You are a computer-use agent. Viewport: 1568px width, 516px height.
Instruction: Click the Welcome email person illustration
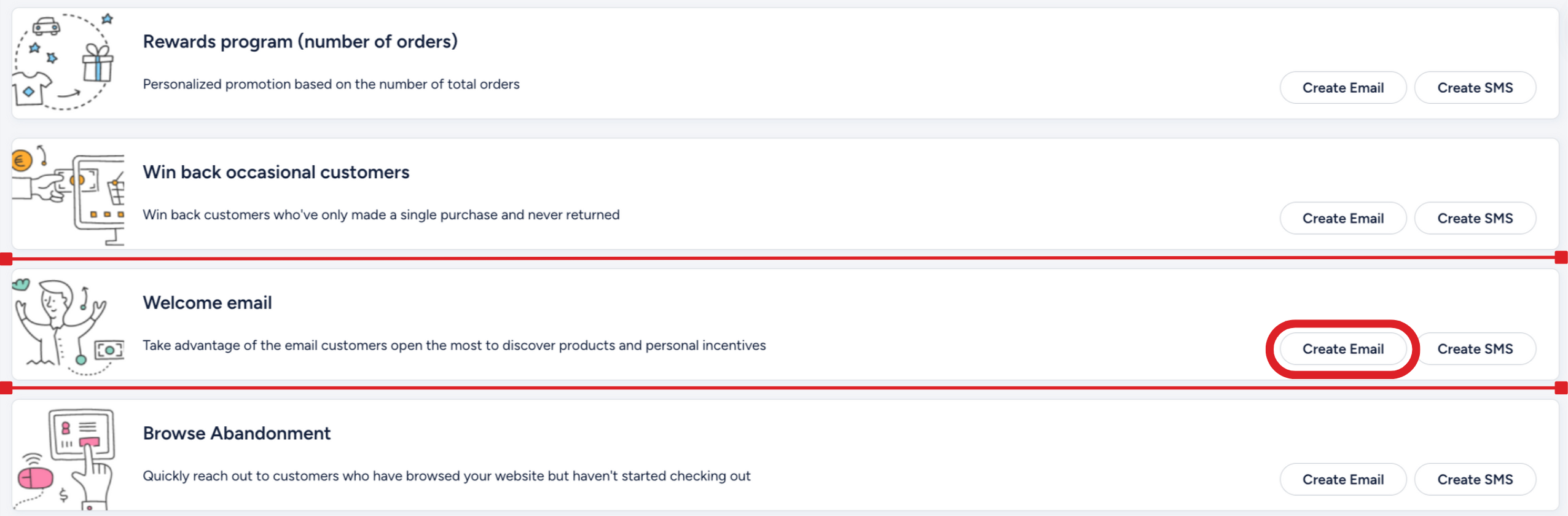68,326
